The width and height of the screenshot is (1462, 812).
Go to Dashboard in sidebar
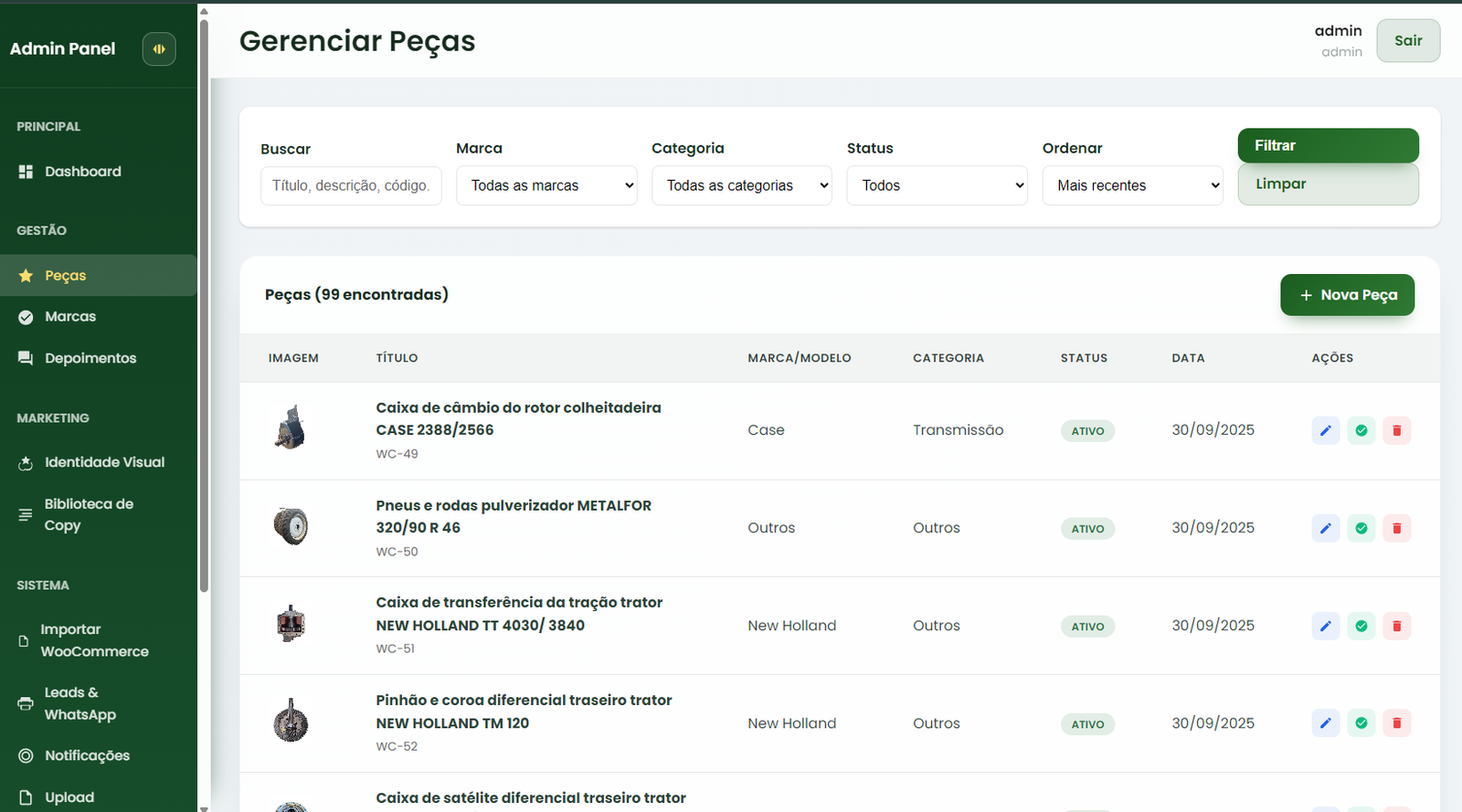click(82, 172)
